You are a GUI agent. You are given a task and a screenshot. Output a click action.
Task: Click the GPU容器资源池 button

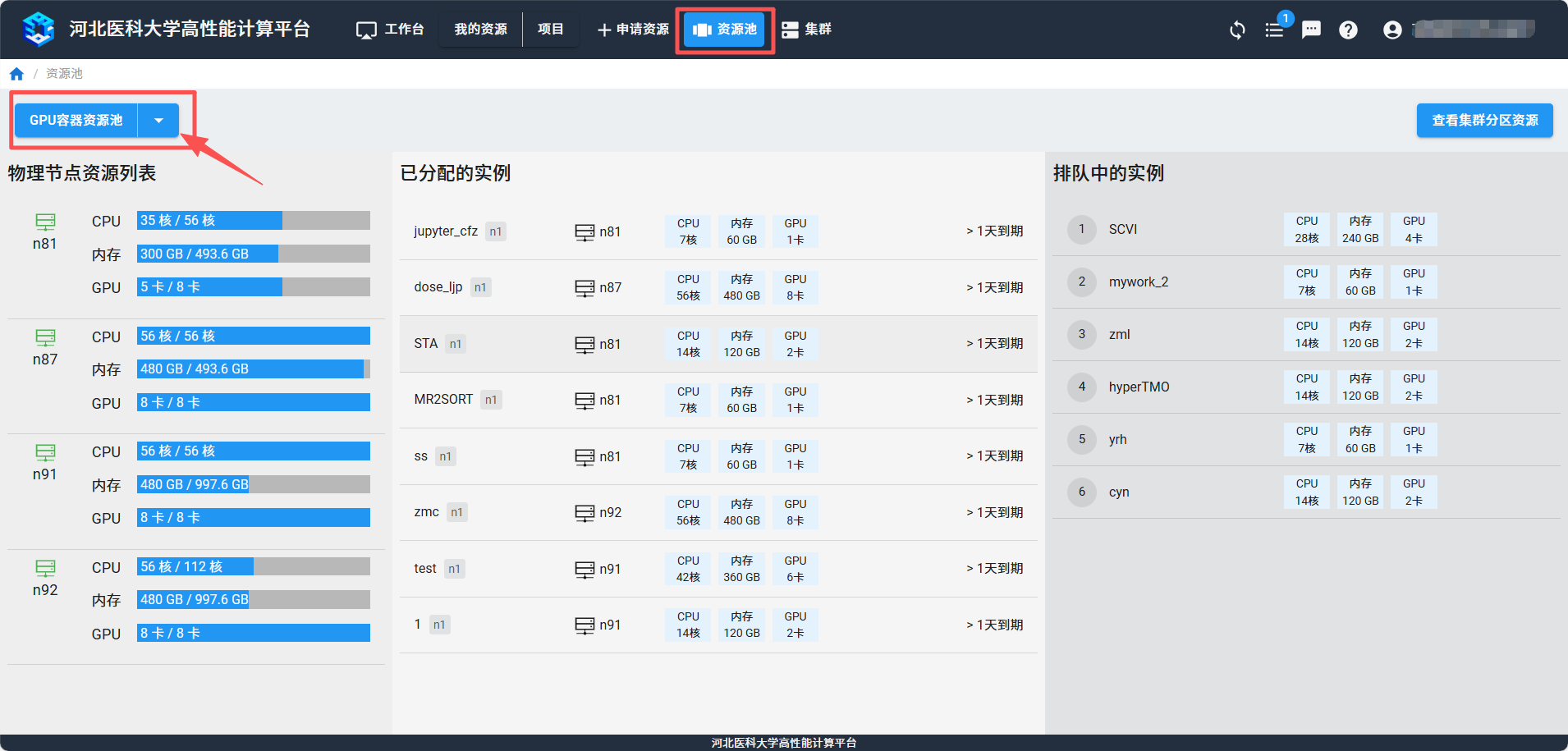[x=76, y=121]
